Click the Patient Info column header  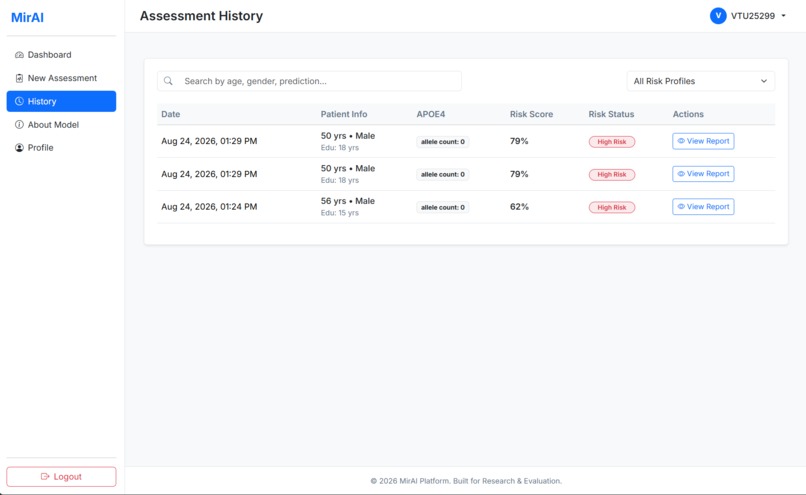(x=344, y=114)
